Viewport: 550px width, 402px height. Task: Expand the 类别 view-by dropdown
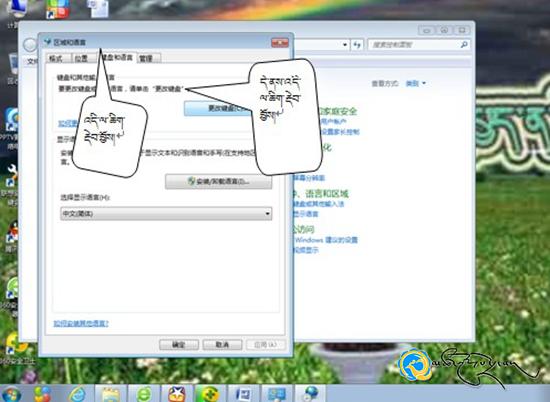(416, 83)
